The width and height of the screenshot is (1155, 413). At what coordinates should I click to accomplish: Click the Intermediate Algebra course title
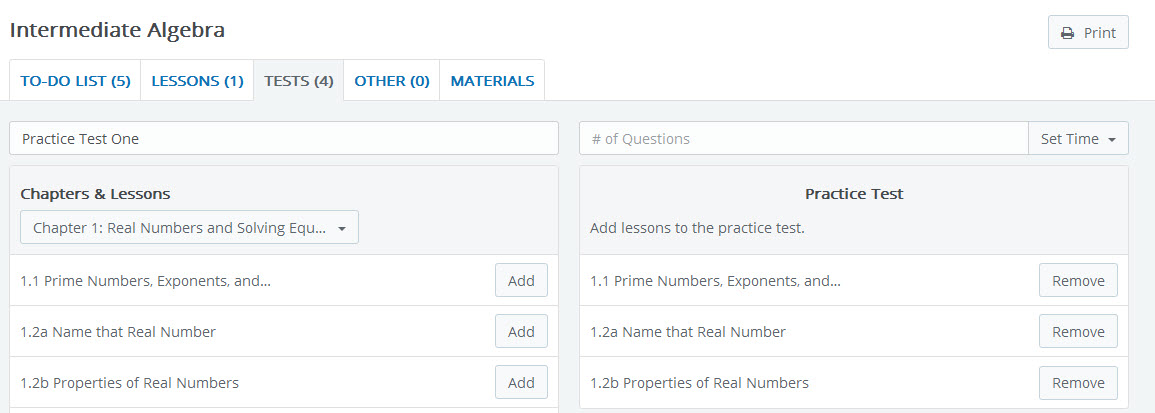click(x=117, y=30)
